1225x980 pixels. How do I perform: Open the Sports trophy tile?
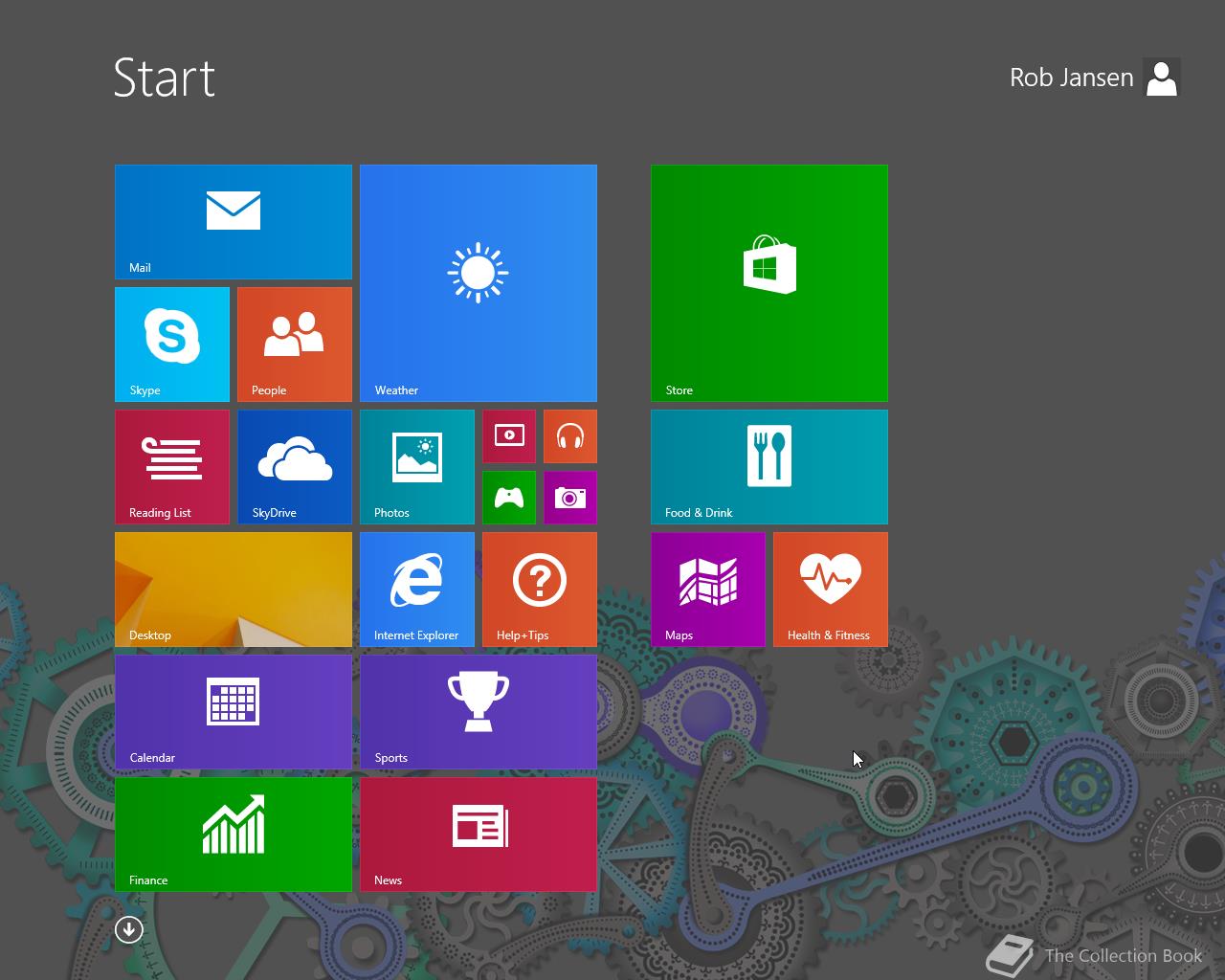[479, 712]
